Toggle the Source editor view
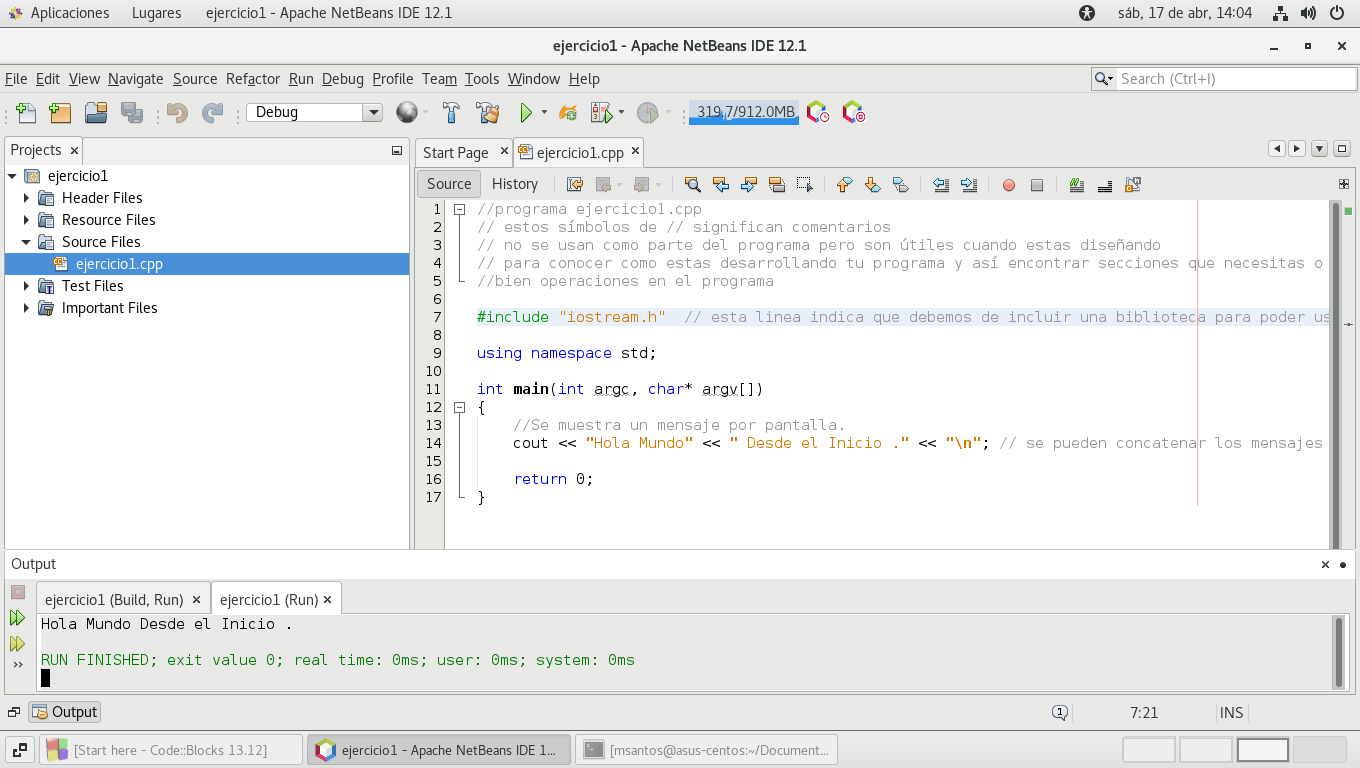1360x768 pixels. point(449,184)
